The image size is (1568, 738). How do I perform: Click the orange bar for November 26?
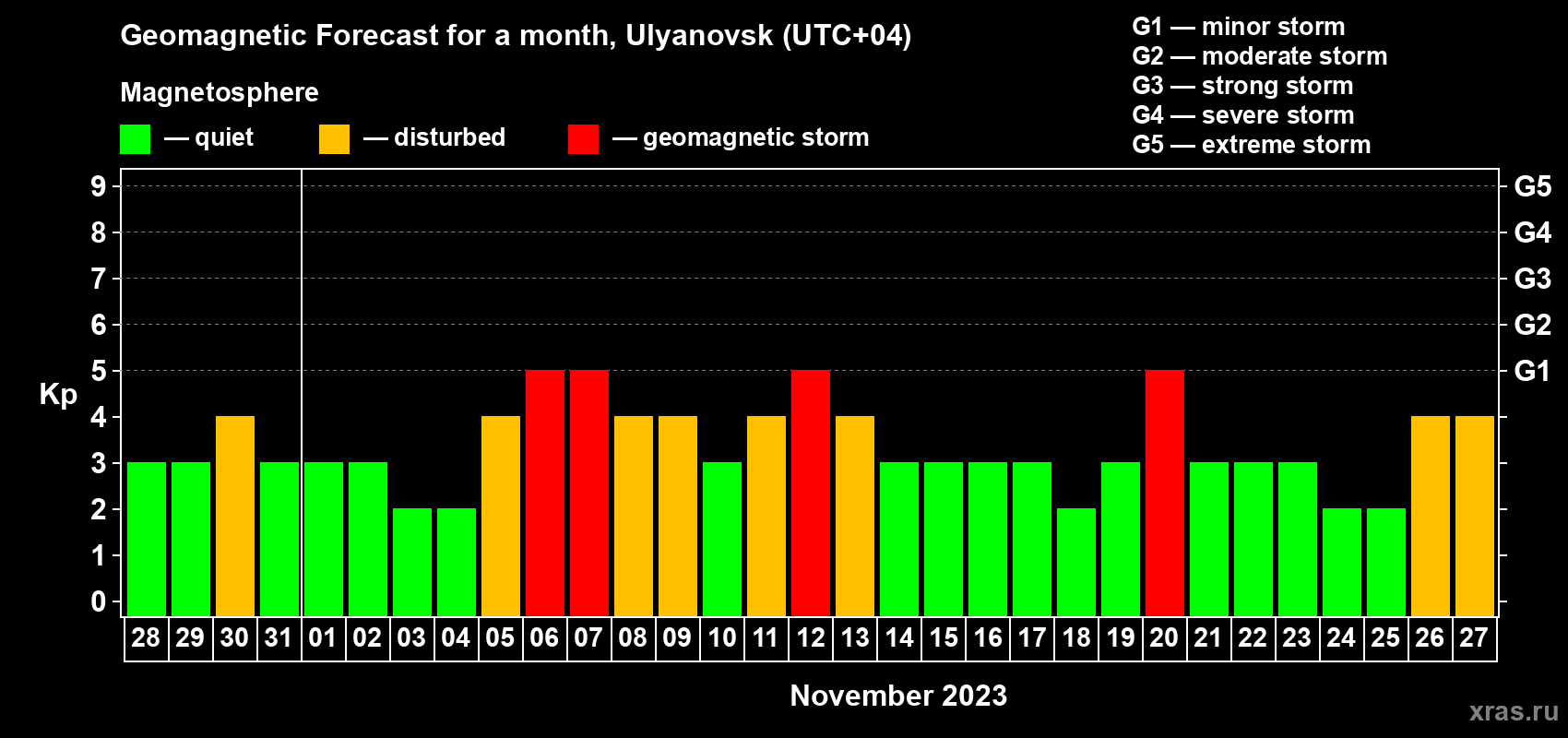(1431, 516)
